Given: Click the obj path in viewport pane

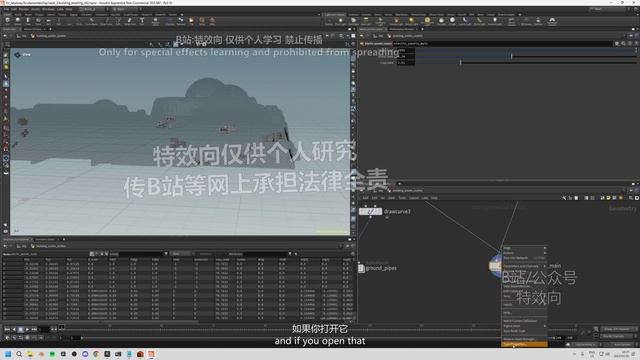Looking at the screenshot, I should (23, 36).
